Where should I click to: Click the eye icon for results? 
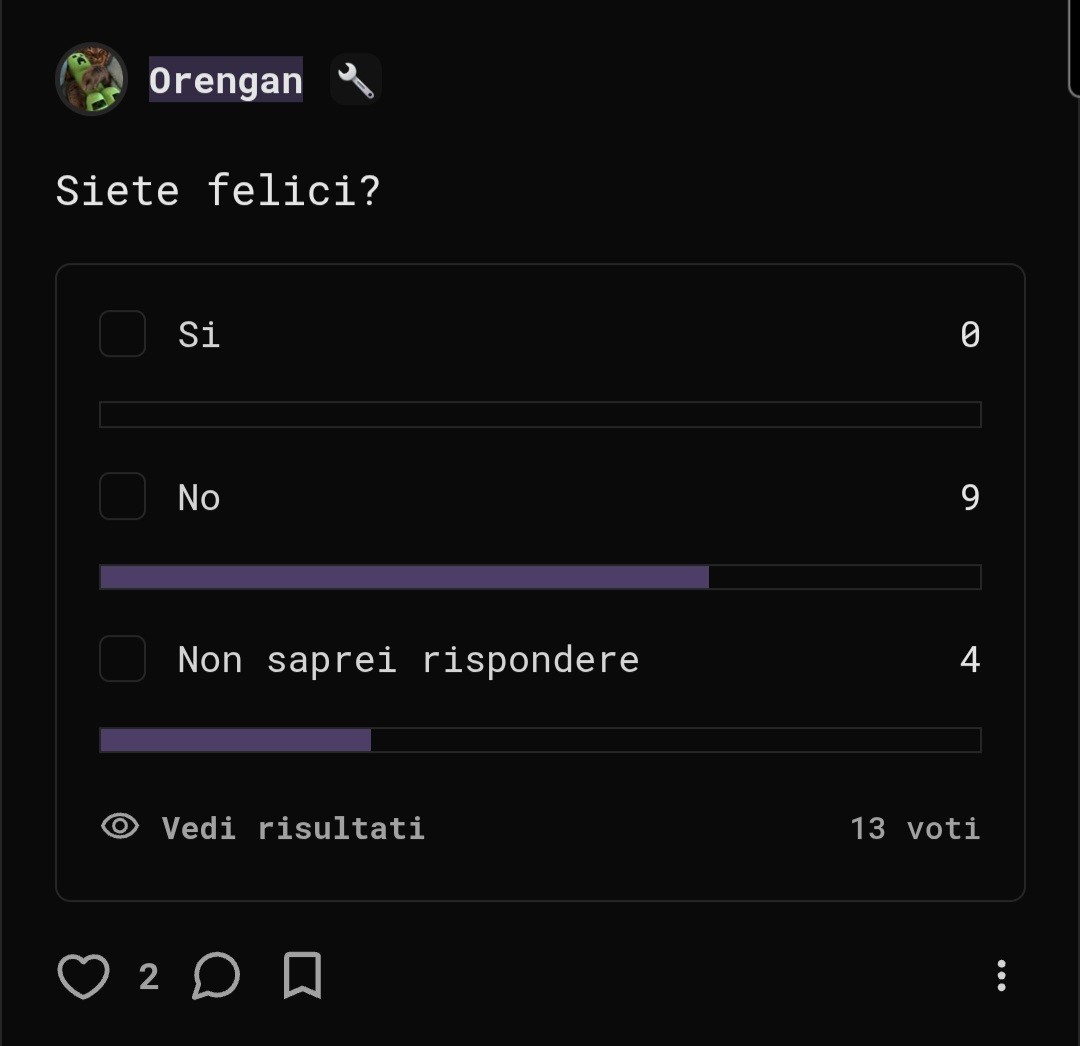(120, 827)
